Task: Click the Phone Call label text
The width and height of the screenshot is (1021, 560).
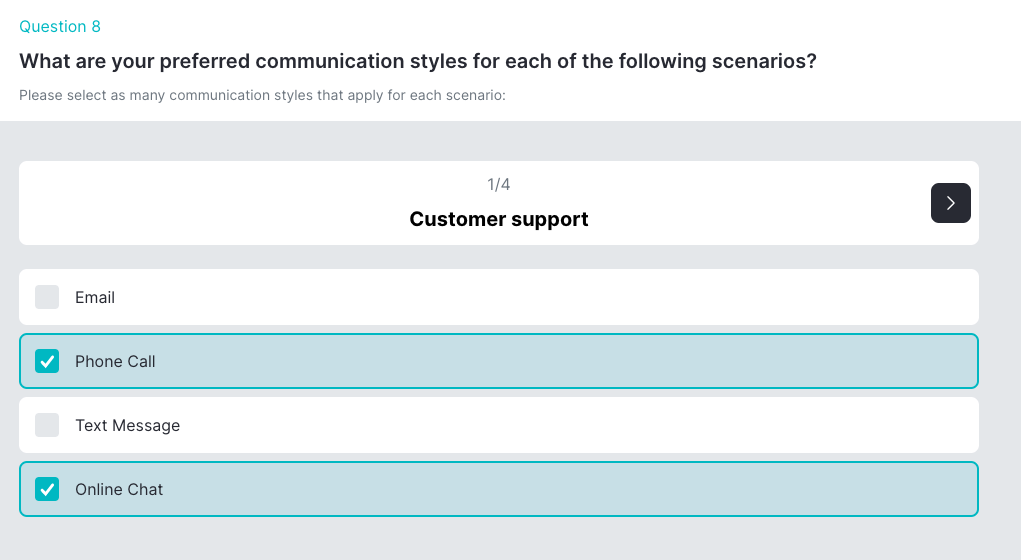Action: point(115,361)
